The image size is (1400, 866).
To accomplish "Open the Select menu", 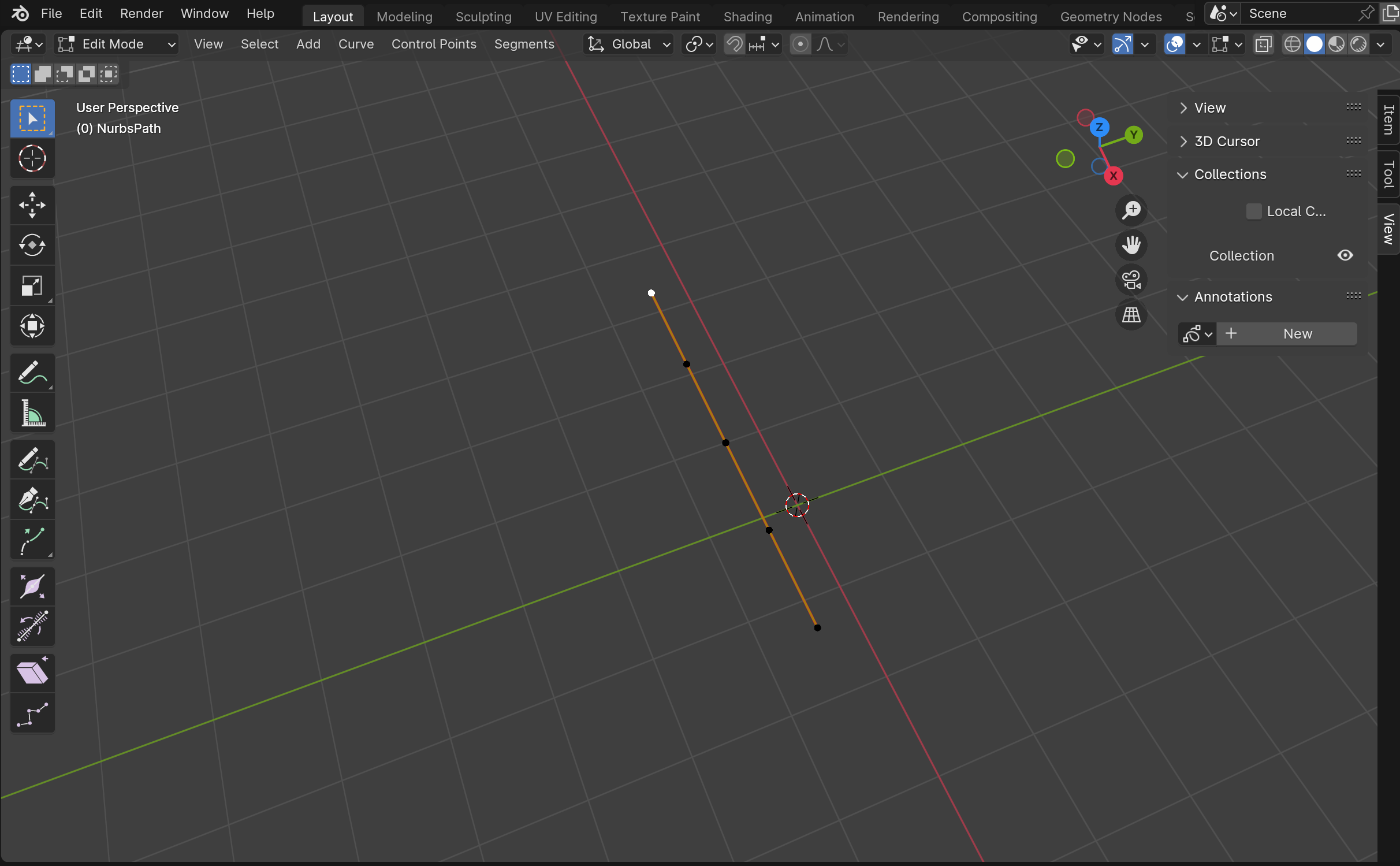I will [x=259, y=44].
